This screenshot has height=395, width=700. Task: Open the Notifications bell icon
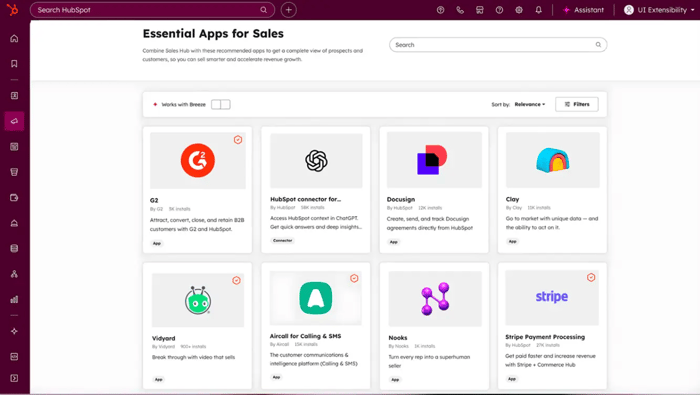point(538,10)
